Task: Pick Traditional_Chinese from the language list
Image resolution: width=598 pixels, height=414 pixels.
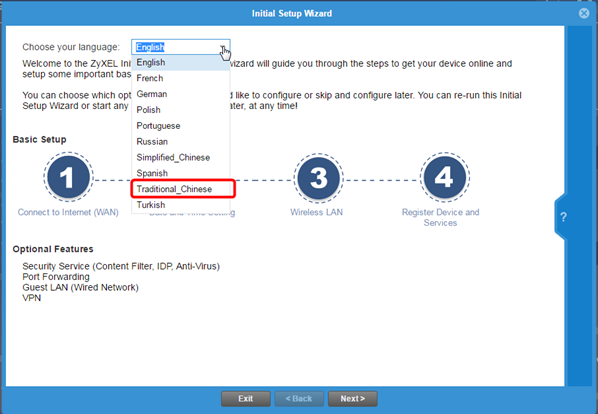Action: tap(181, 189)
